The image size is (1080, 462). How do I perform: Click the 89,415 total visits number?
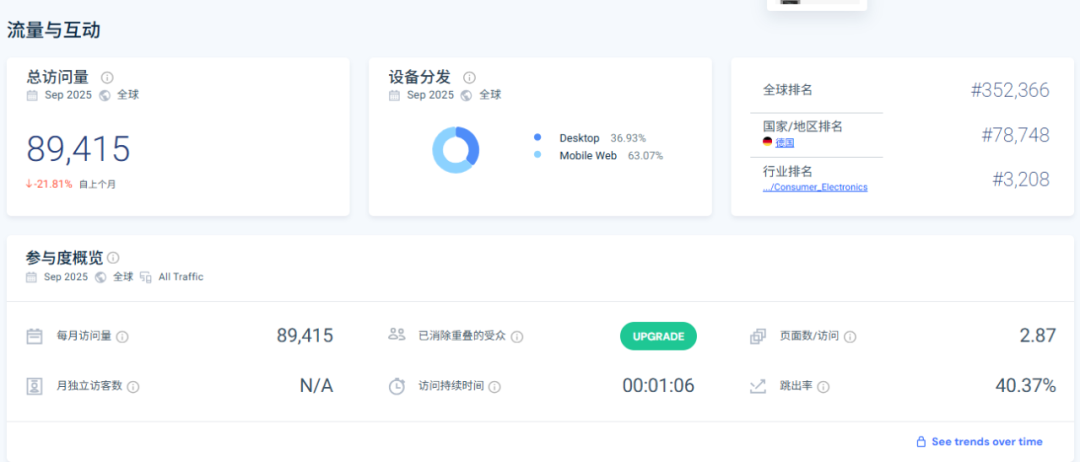(78, 149)
